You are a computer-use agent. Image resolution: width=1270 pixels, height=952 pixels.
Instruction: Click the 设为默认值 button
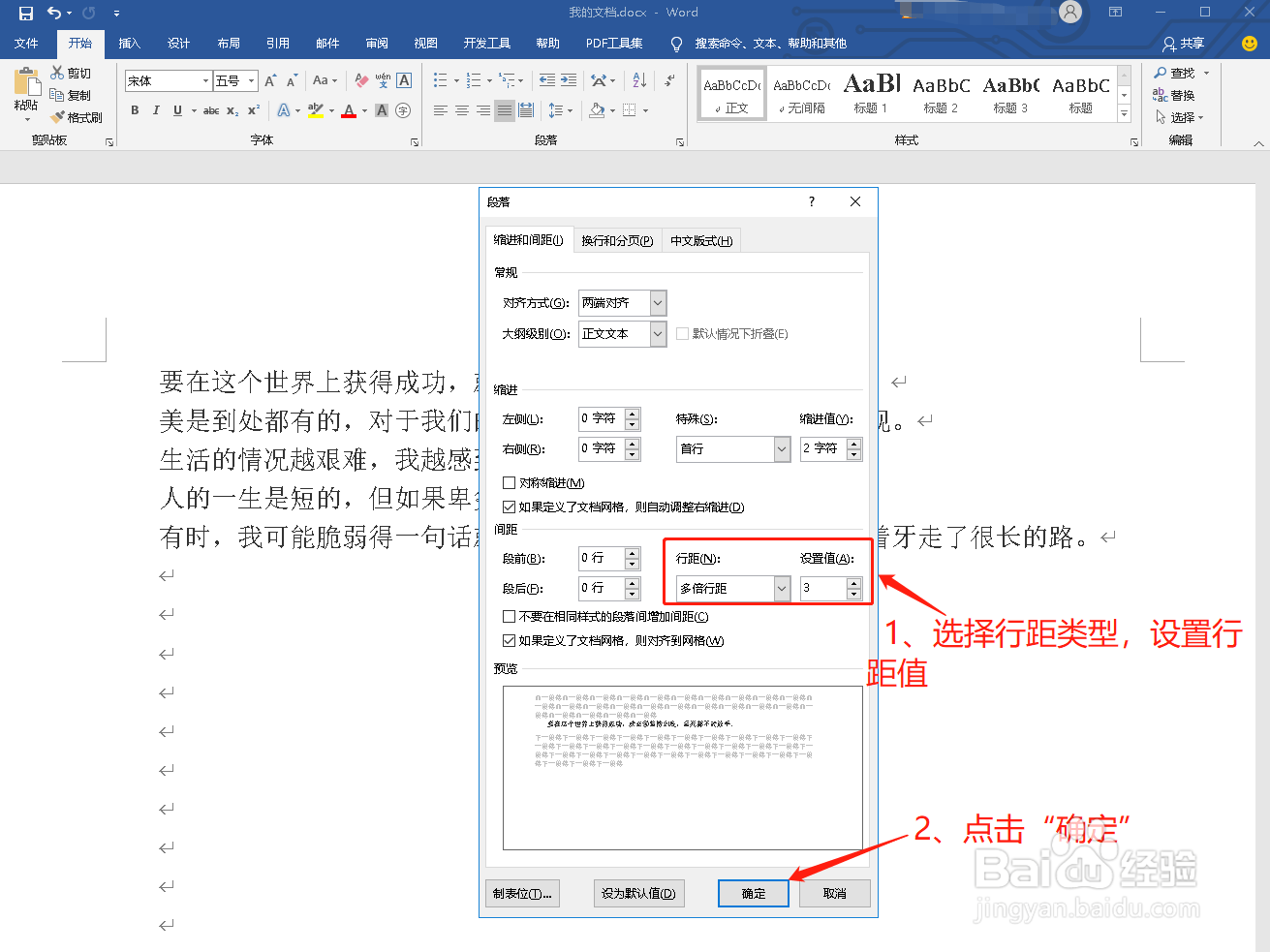tap(638, 894)
